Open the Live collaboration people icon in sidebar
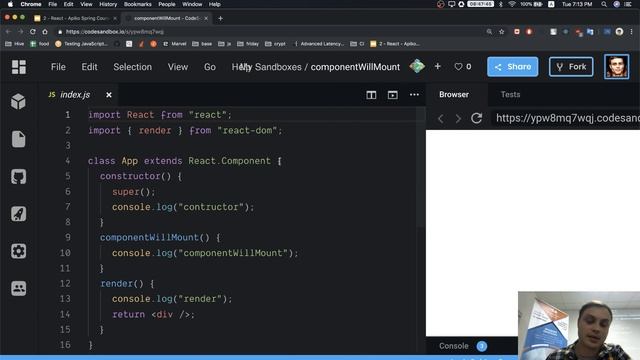 18,288
